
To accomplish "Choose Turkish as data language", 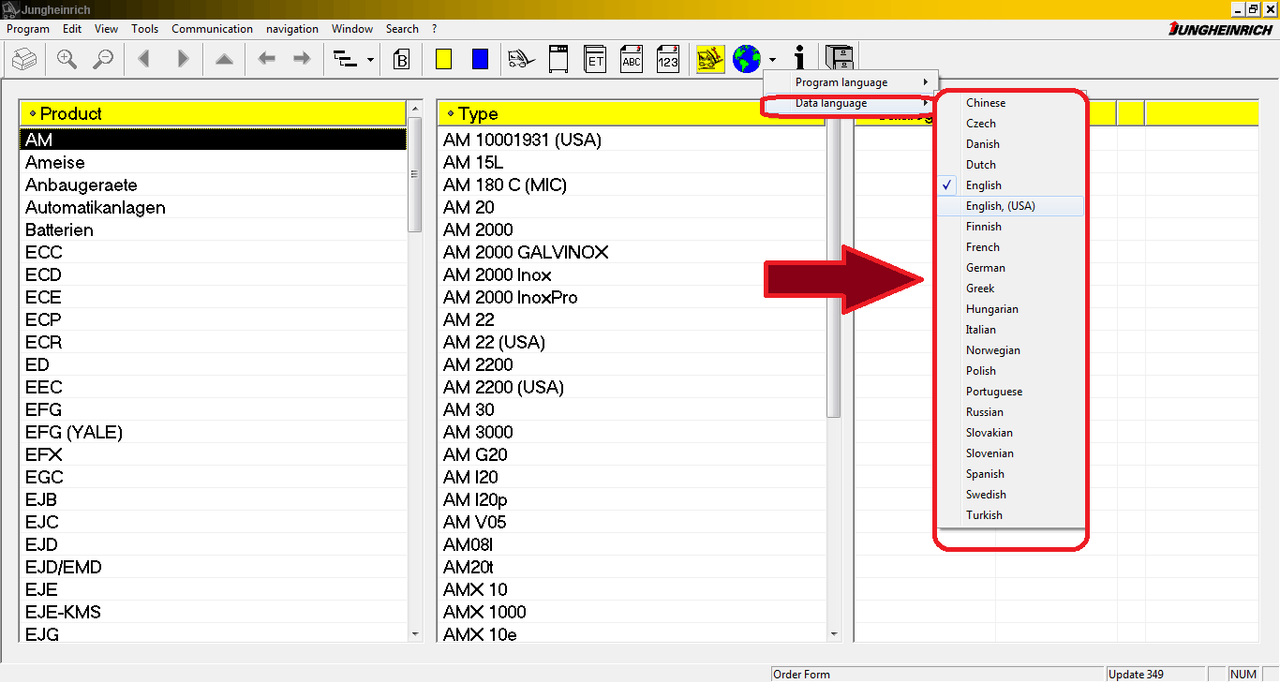I will [x=1010, y=515].
